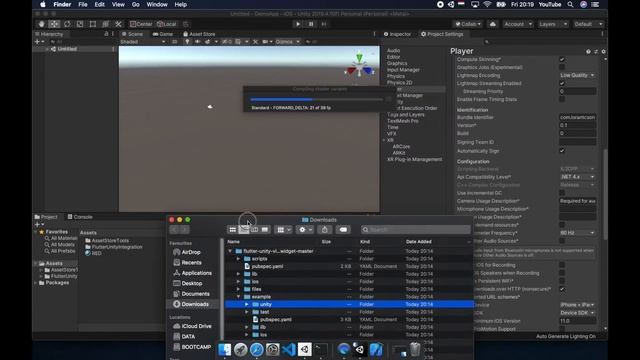Select the Scale tool in Unity toolbar

tap(80, 24)
